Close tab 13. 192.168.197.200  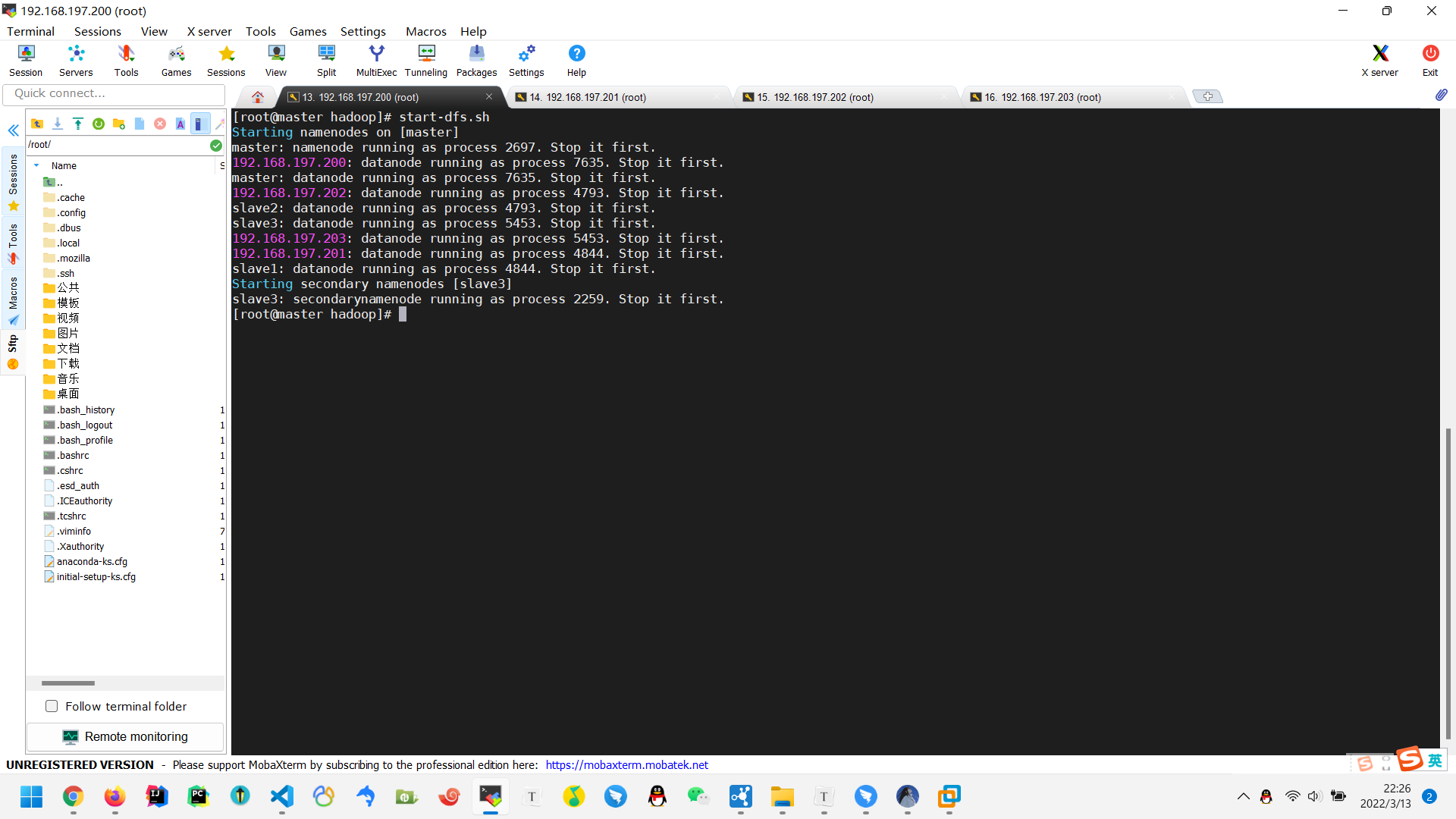point(489,96)
